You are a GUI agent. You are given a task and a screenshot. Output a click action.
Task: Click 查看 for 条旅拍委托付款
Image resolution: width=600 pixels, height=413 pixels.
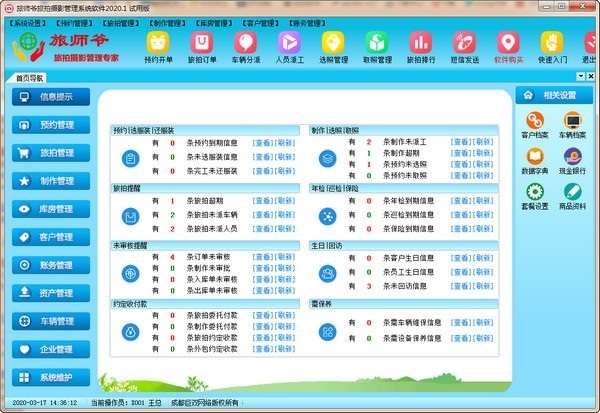pos(263,315)
